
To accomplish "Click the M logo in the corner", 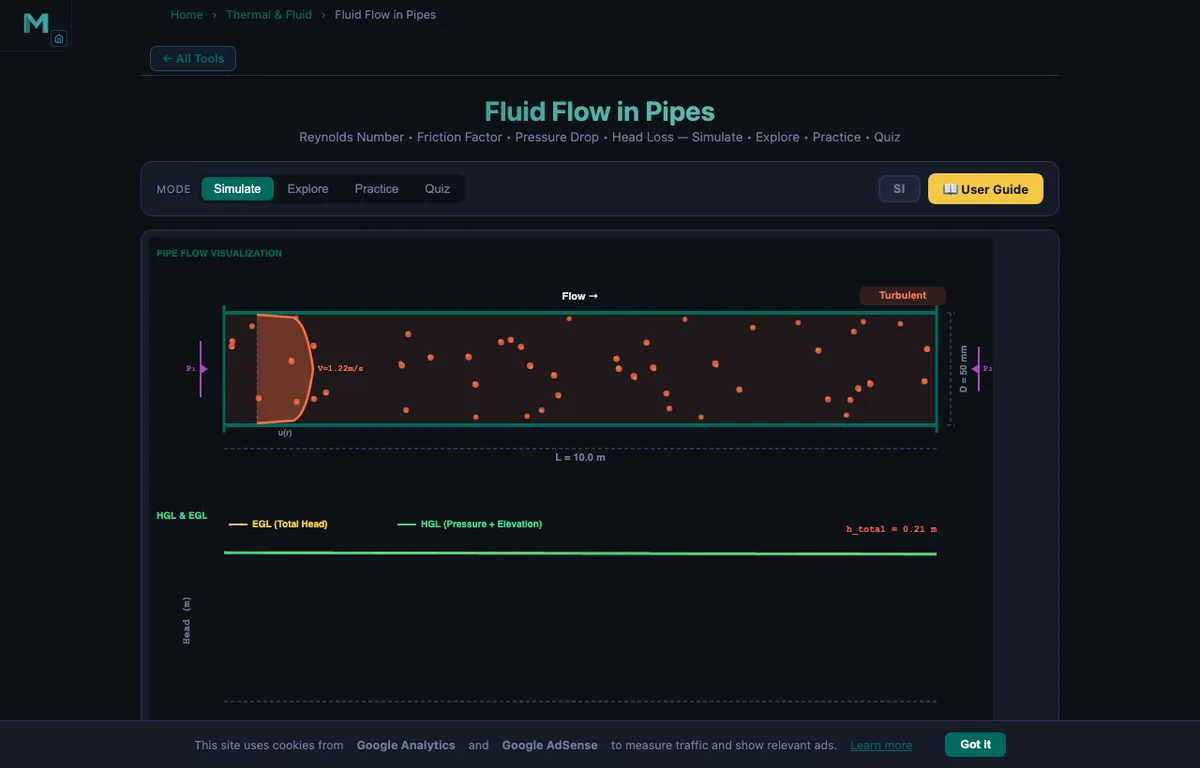I will (36, 23).
